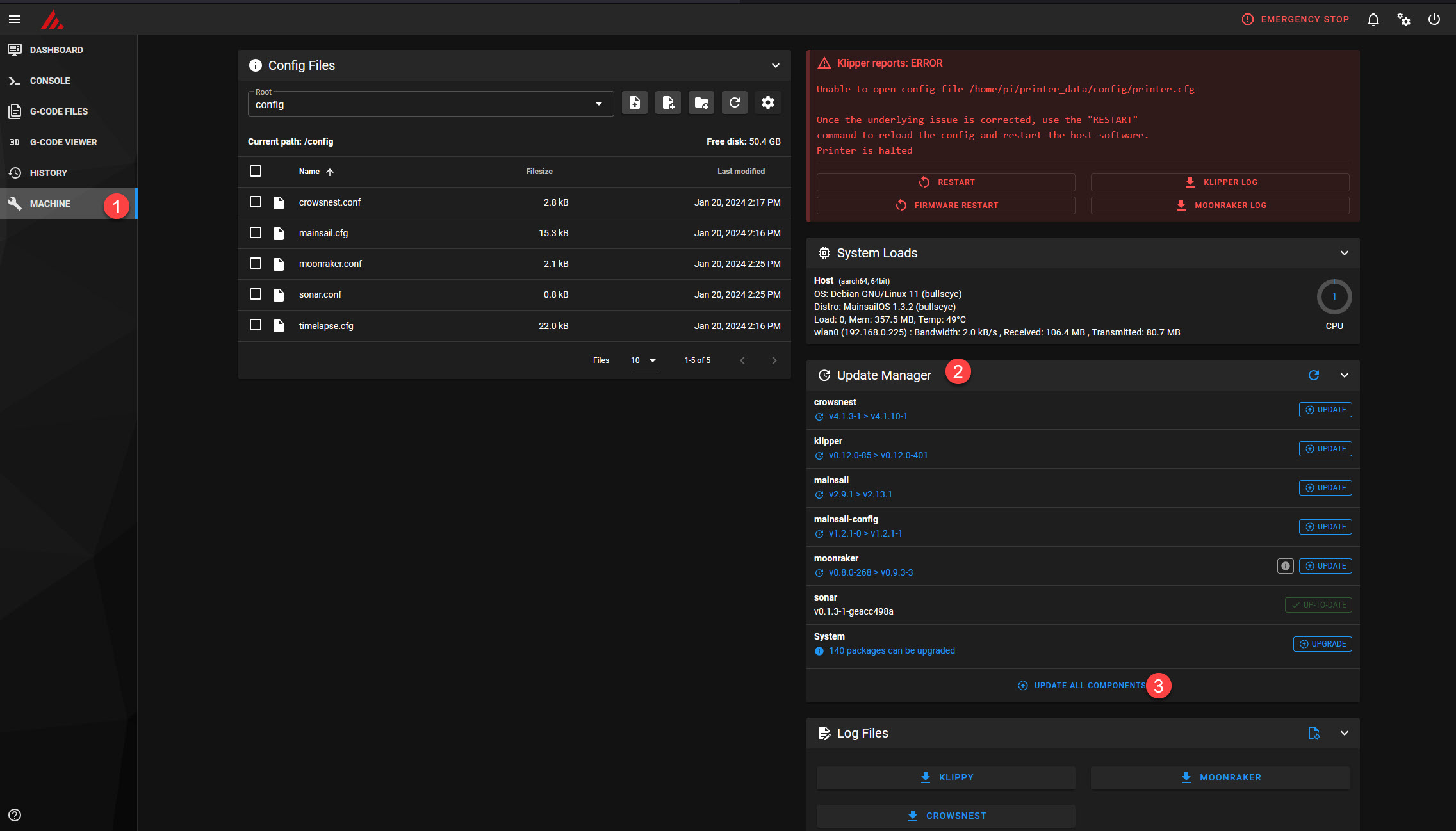Refresh the Update Manager
The width and height of the screenshot is (1456, 831).
coord(1314,375)
